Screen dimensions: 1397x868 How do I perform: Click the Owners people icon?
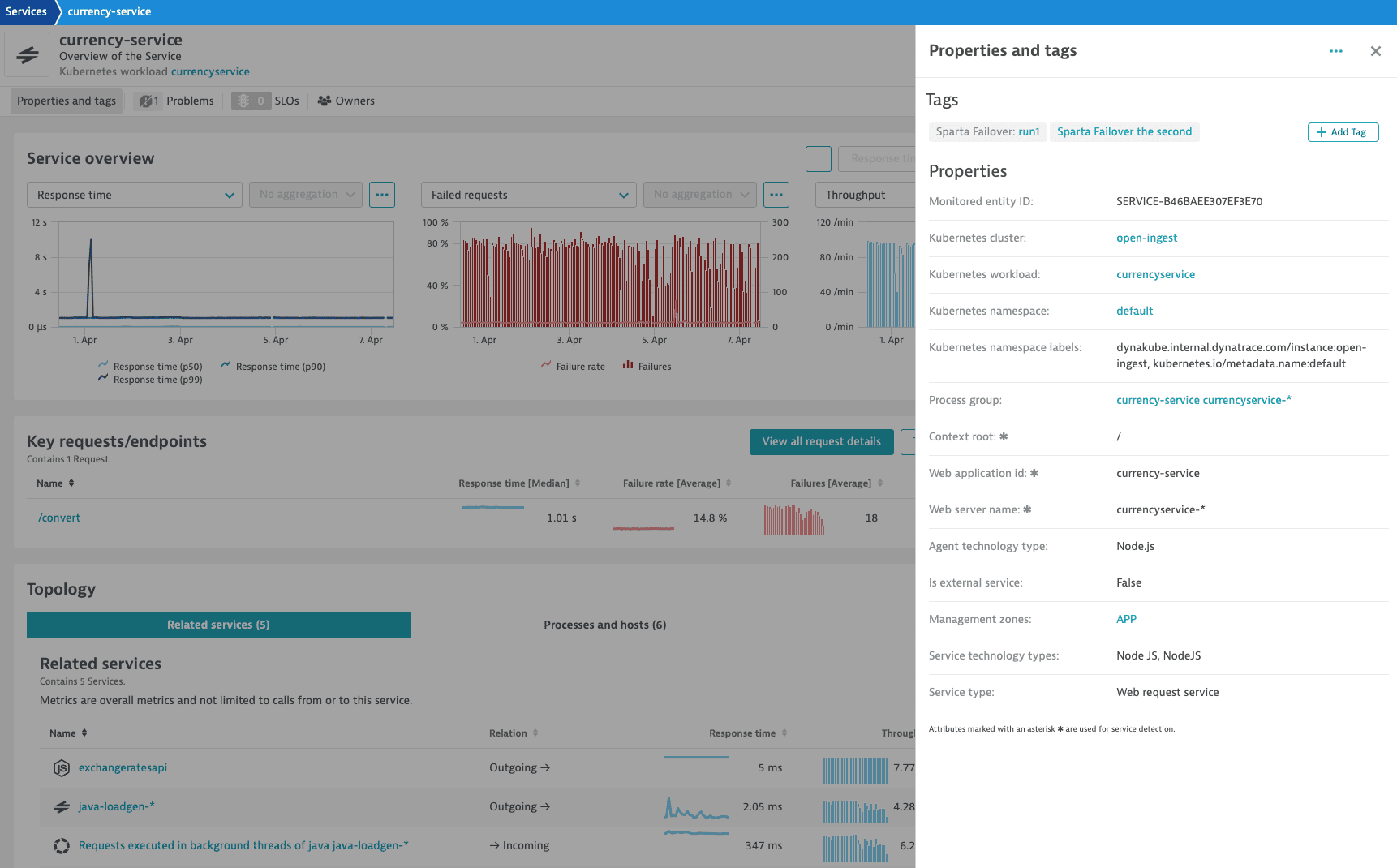[x=325, y=101]
